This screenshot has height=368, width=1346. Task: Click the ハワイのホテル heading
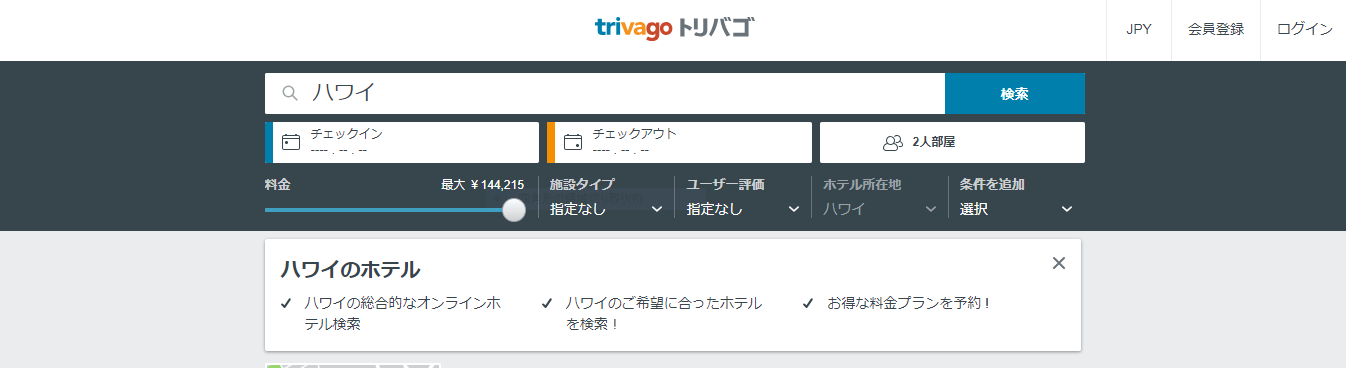click(350, 270)
